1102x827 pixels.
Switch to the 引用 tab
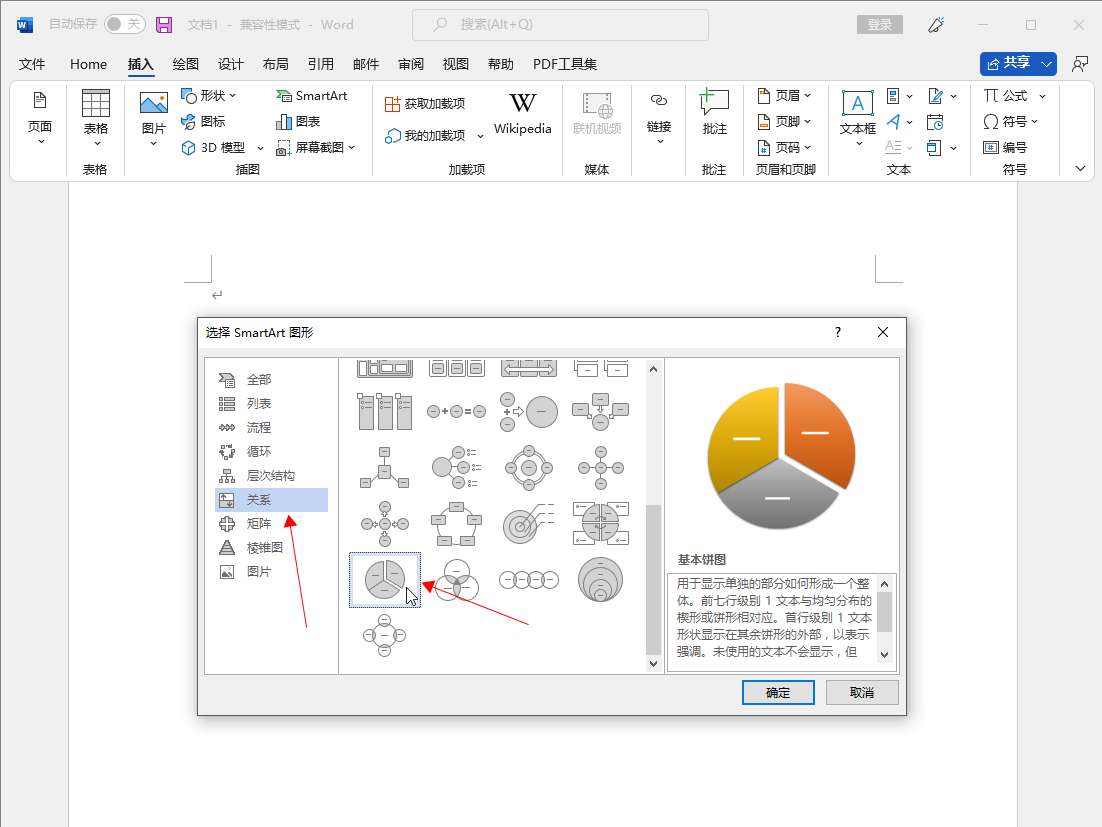320,64
